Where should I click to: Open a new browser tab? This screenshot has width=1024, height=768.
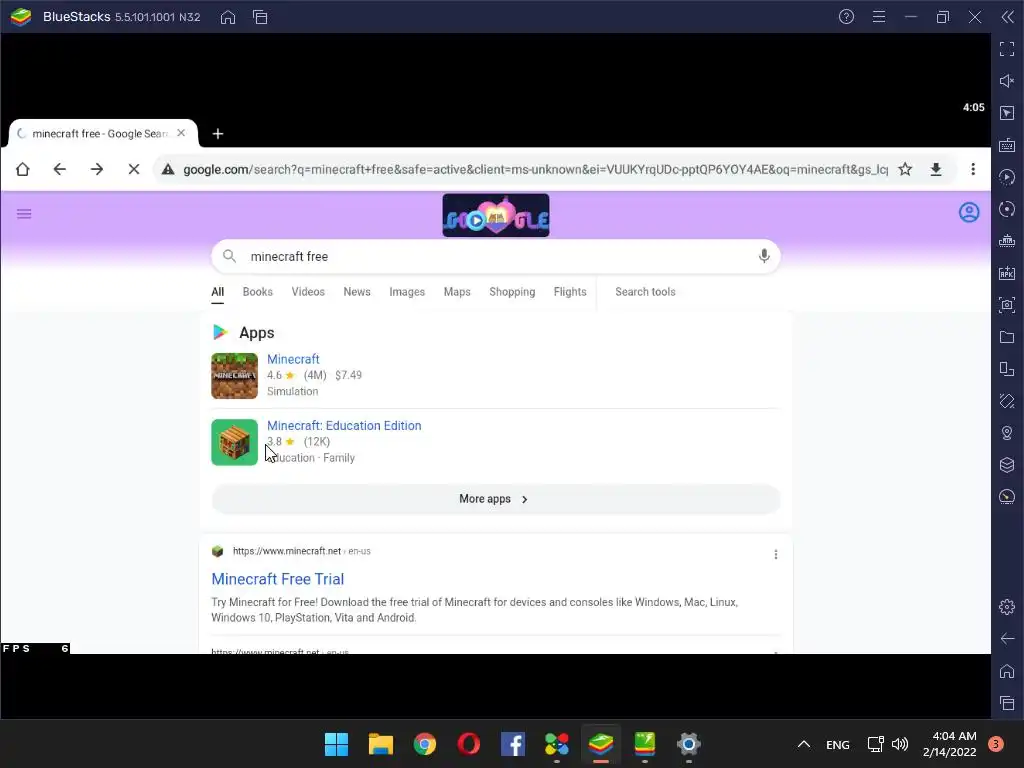(x=218, y=134)
